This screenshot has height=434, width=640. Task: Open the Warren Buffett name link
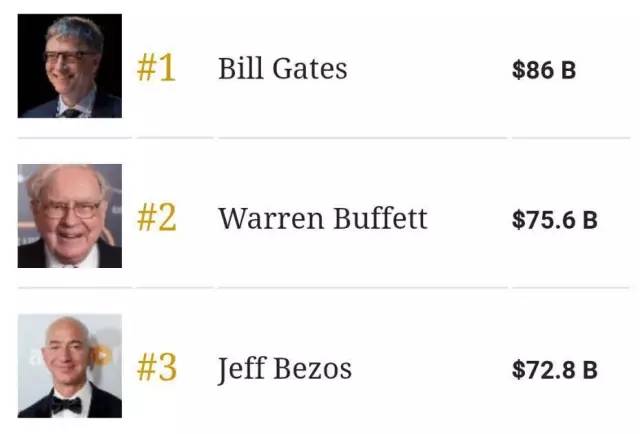coord(322,218)
